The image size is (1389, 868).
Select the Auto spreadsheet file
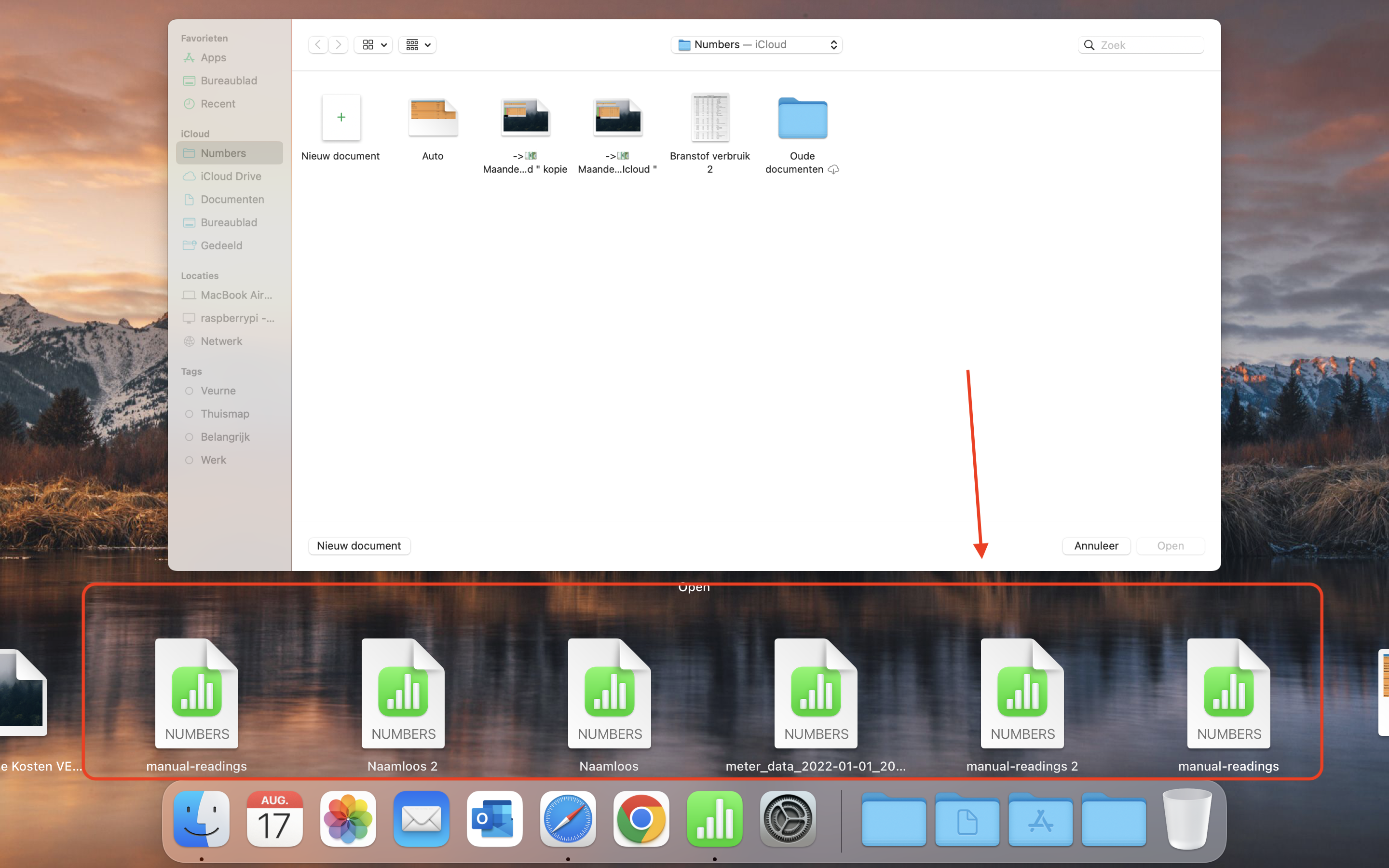tap(433, 118)
